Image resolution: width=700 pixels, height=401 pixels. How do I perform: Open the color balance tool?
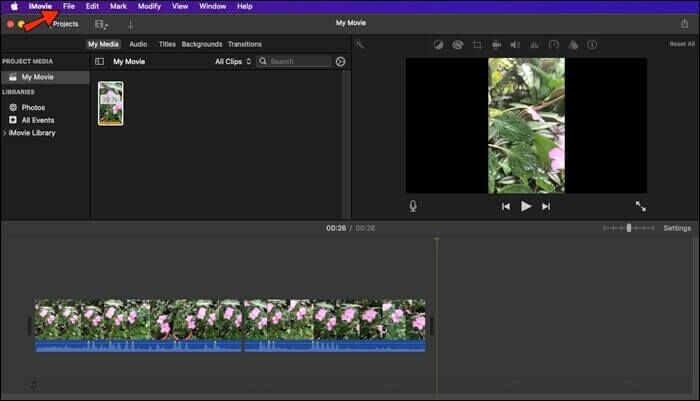tap(438, 45)
